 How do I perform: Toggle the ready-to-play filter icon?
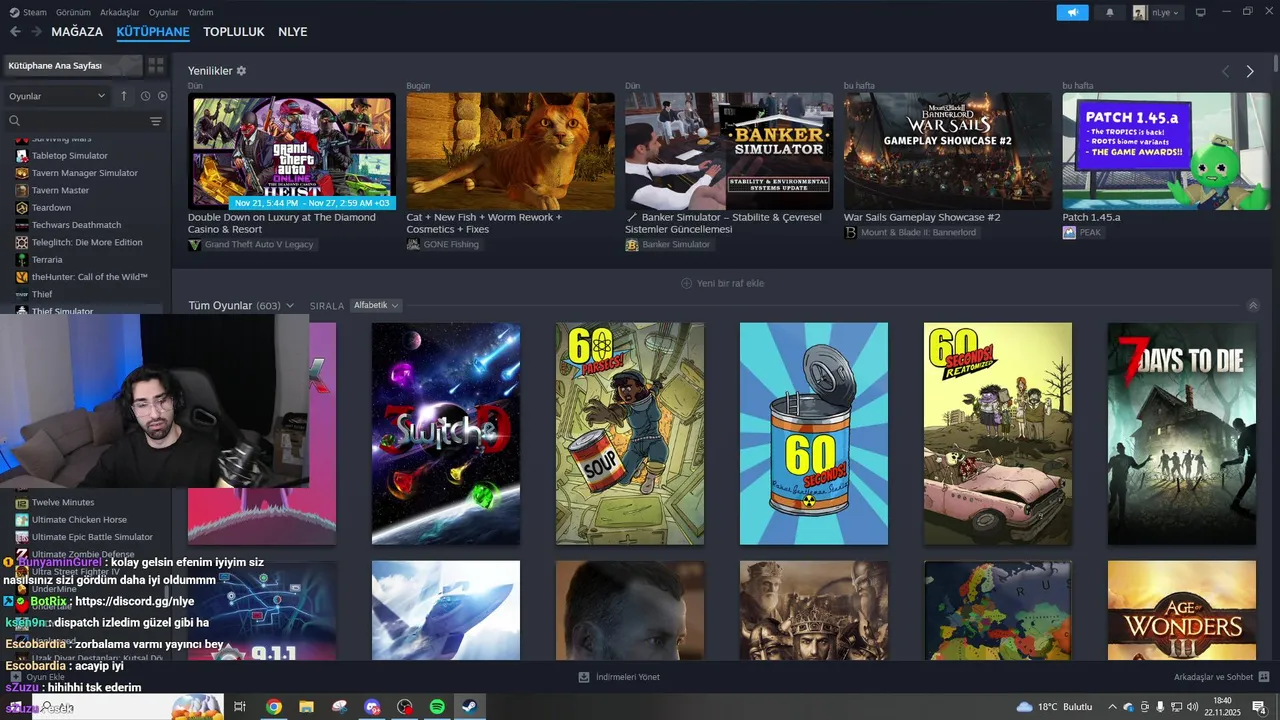162,96
